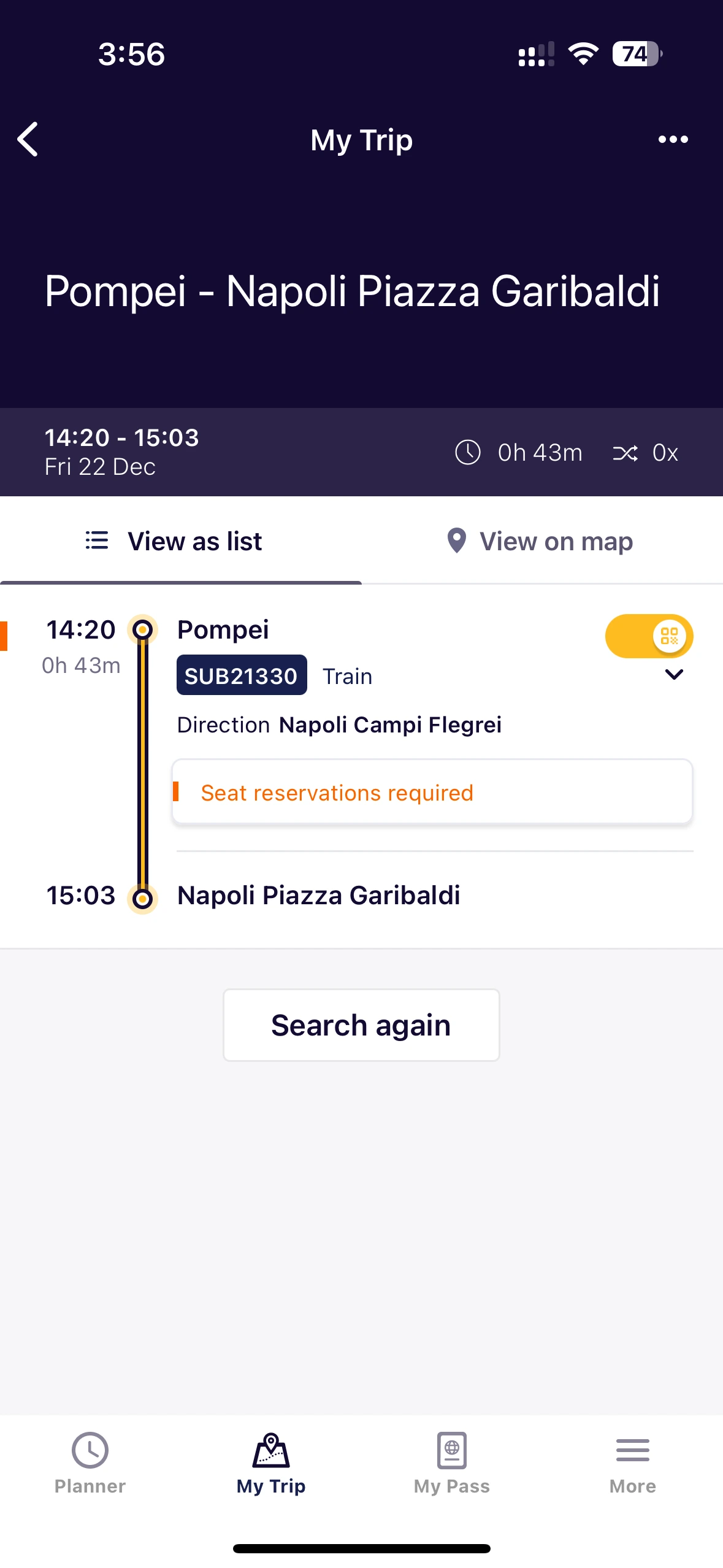Viewport: 723px width, 1568px height.
Task: Open the three-dot options menu
Action: click(x=673, y=139)
